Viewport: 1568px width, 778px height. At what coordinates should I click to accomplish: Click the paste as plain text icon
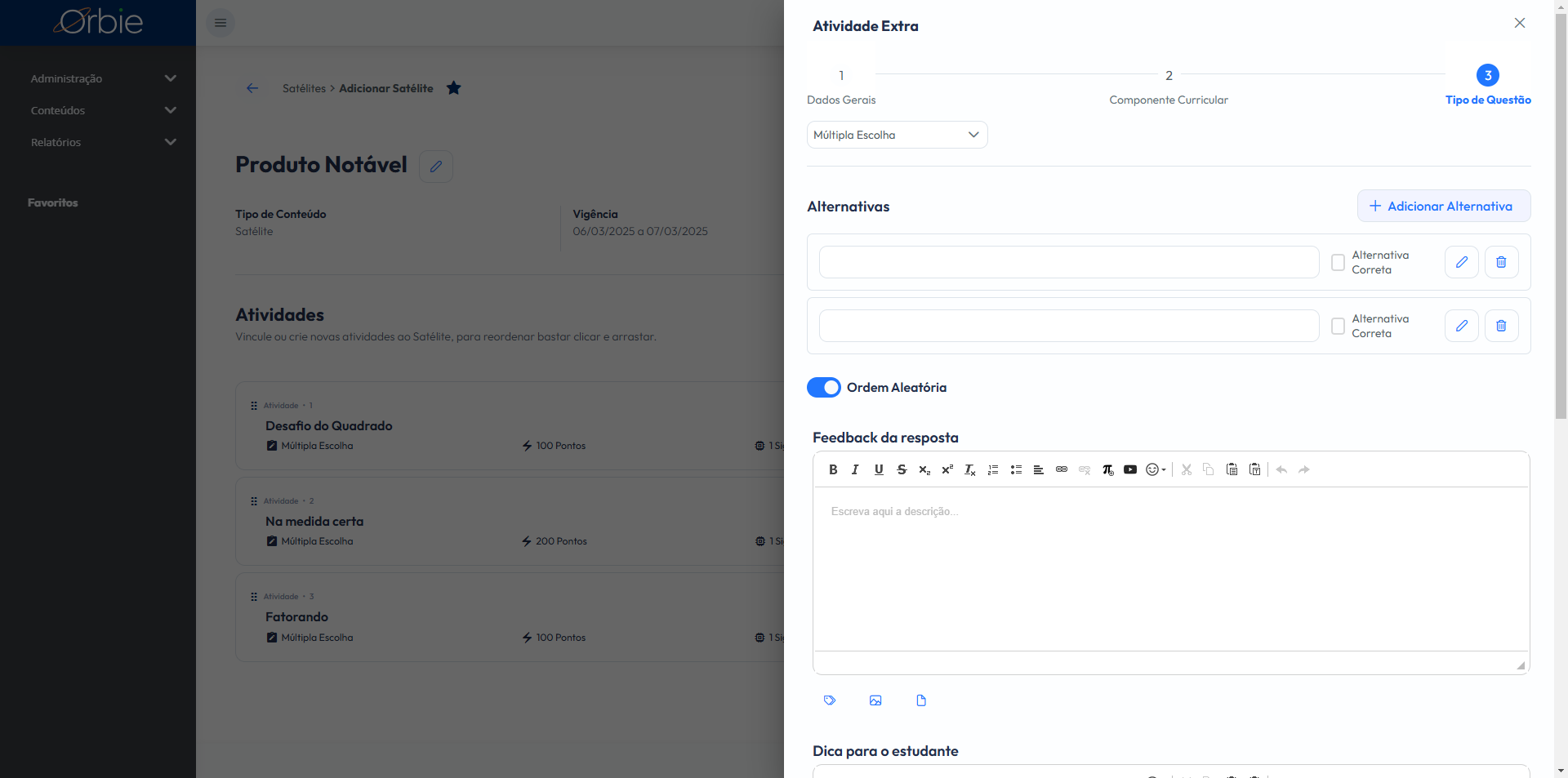pos(1255,469)
